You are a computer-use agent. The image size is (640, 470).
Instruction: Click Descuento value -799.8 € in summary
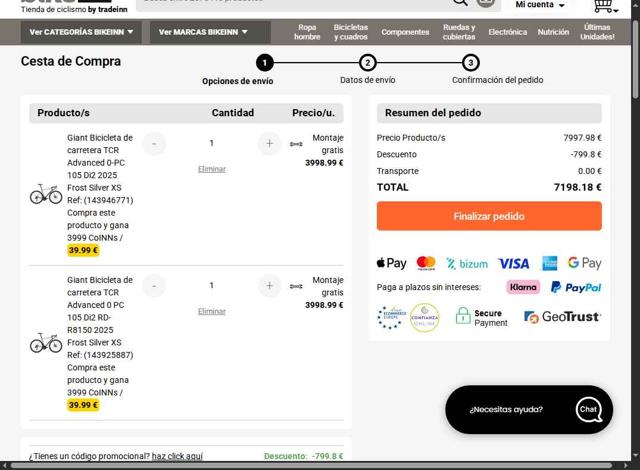click(x=586, y=154)
